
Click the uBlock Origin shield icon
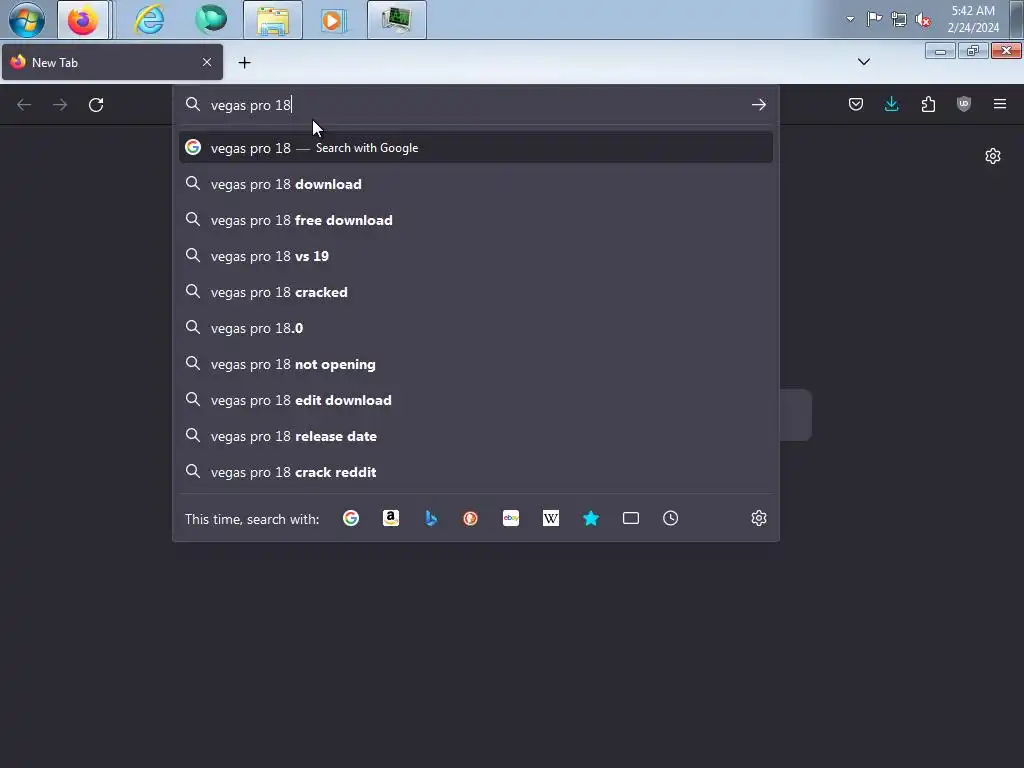(963, 104)
